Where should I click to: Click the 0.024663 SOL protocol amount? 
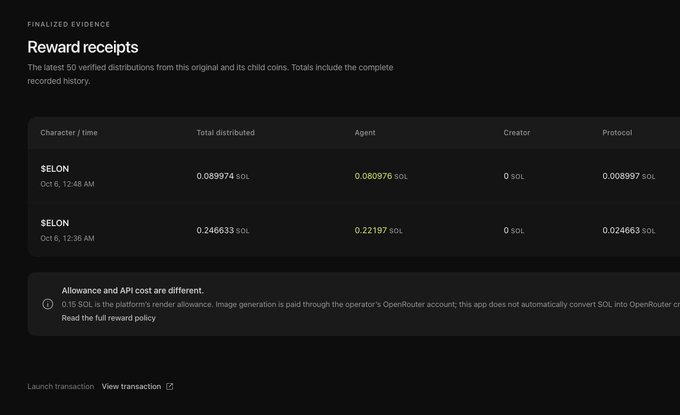(629, 230)
